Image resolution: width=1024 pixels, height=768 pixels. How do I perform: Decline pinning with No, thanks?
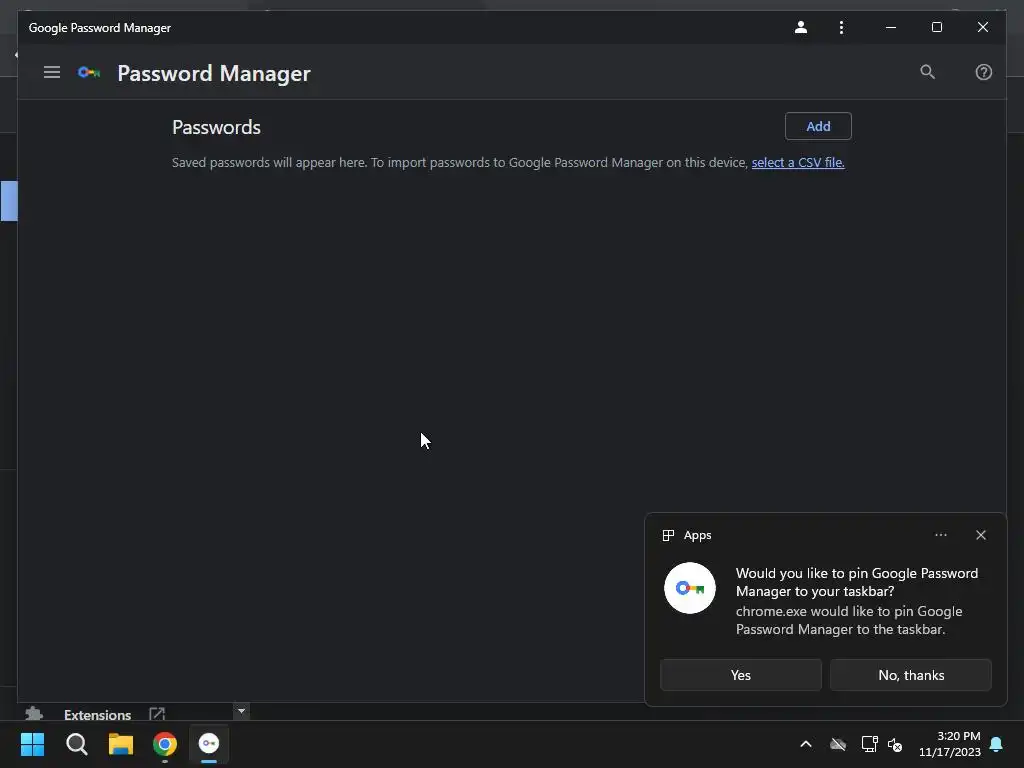[910, 675]
